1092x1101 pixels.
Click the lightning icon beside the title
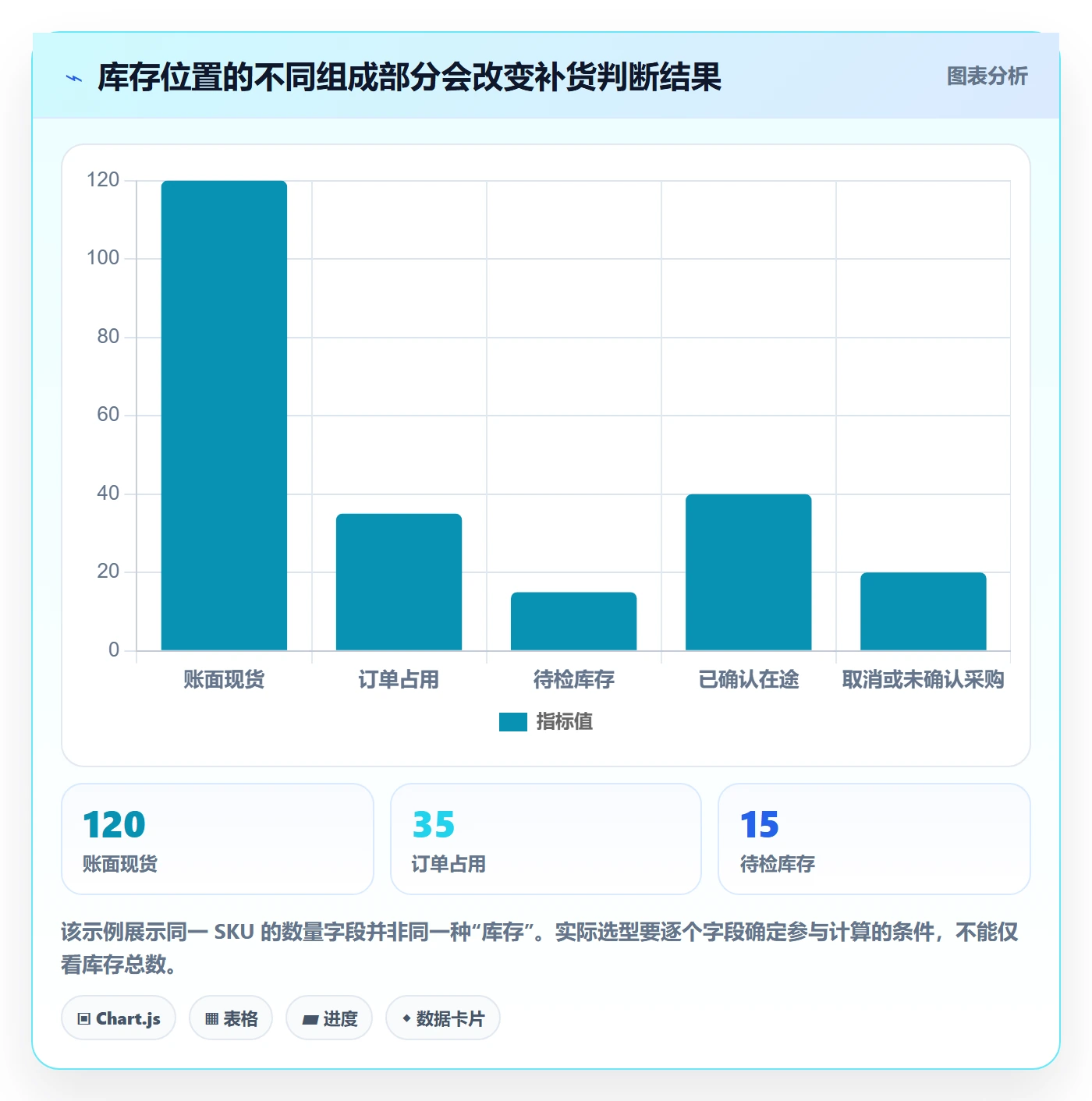pyautogui.click(x=74, y=78)
